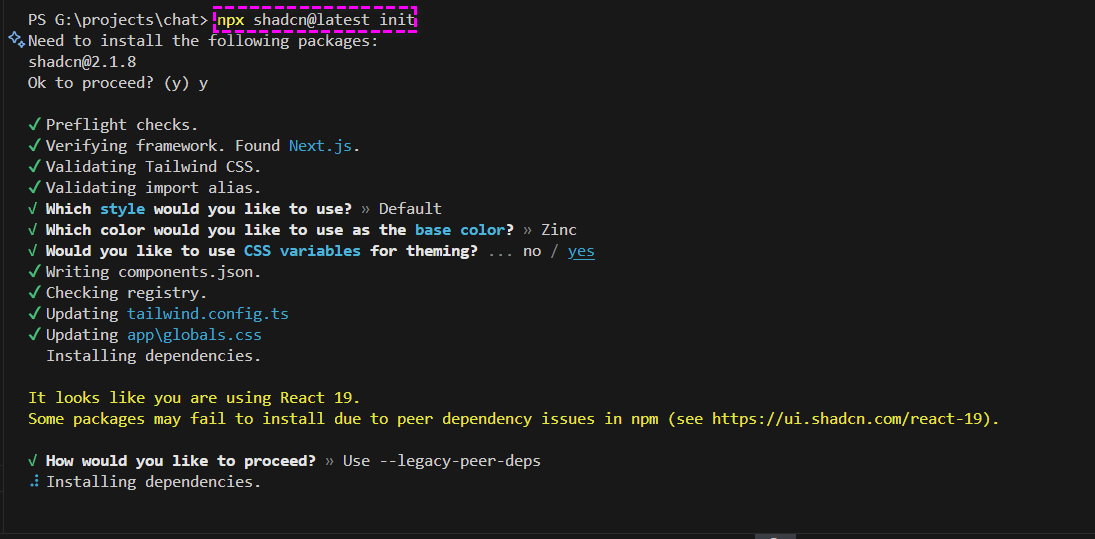Click the Next.js framework name
The height and width of the screenshot is (539, 1095).
tap(321, 146)
